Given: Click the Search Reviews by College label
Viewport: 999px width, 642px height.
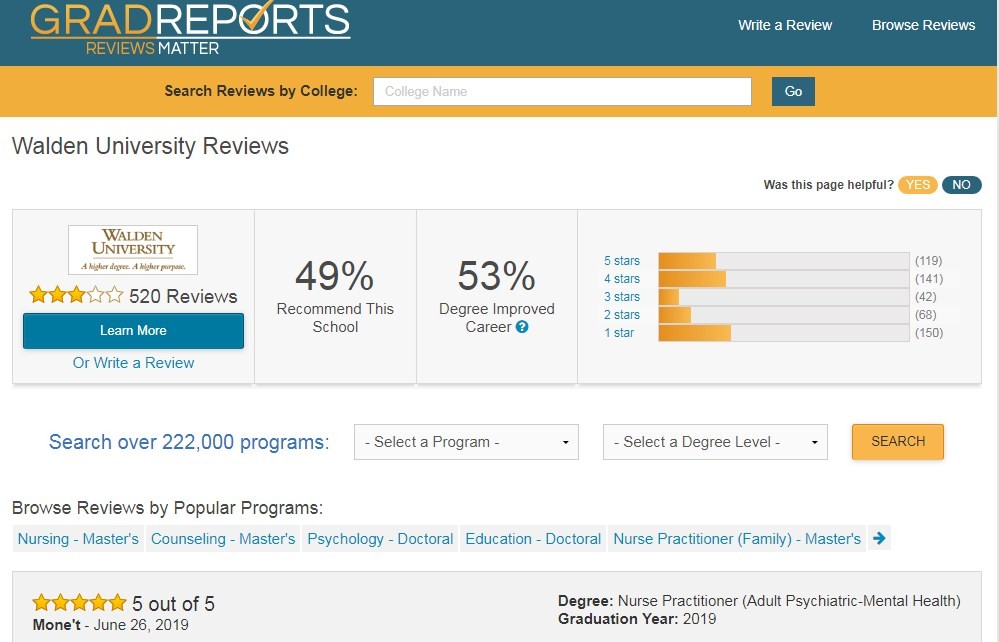Looking at the screenshot, I should [x=261, y=91].
